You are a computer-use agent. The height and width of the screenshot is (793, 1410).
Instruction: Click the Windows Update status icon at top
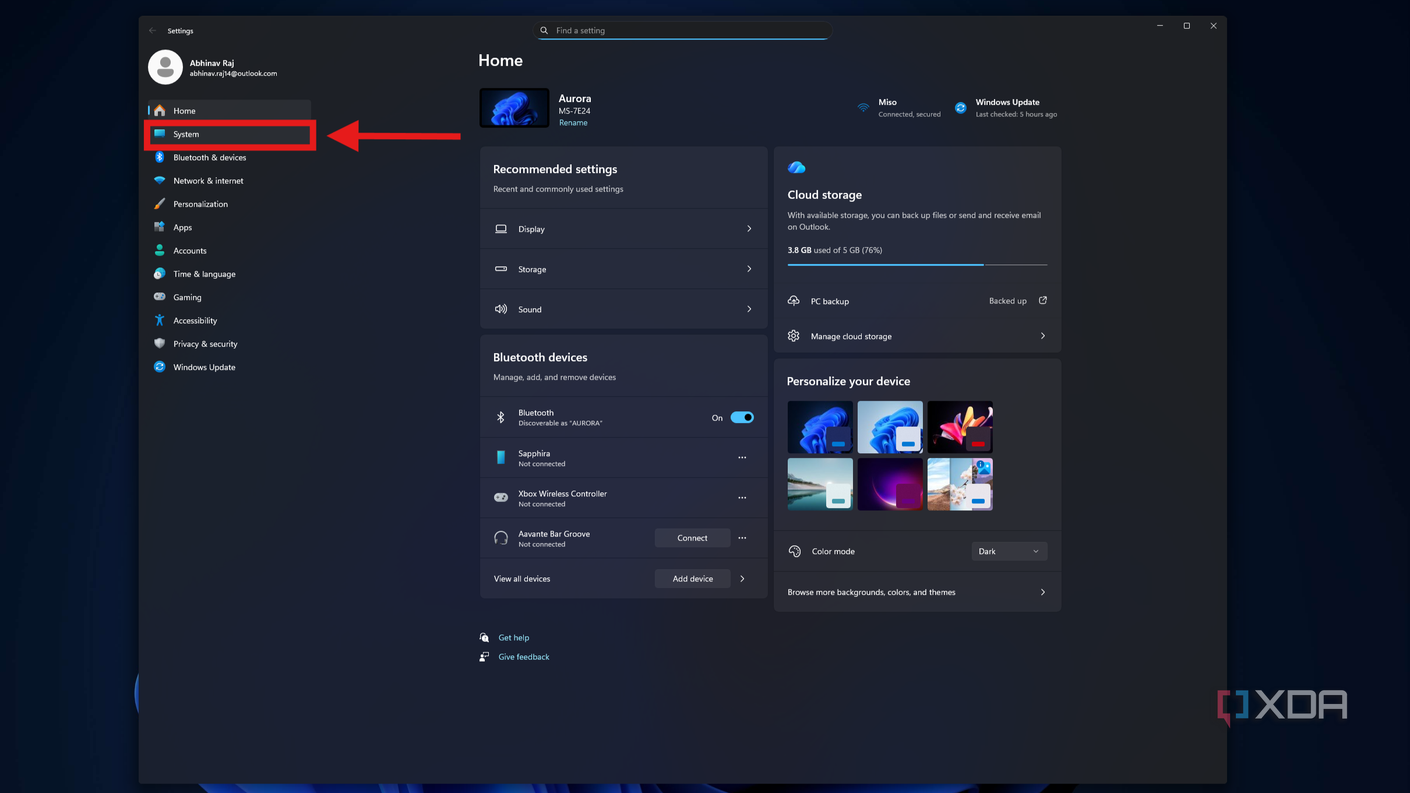point(960,107)
